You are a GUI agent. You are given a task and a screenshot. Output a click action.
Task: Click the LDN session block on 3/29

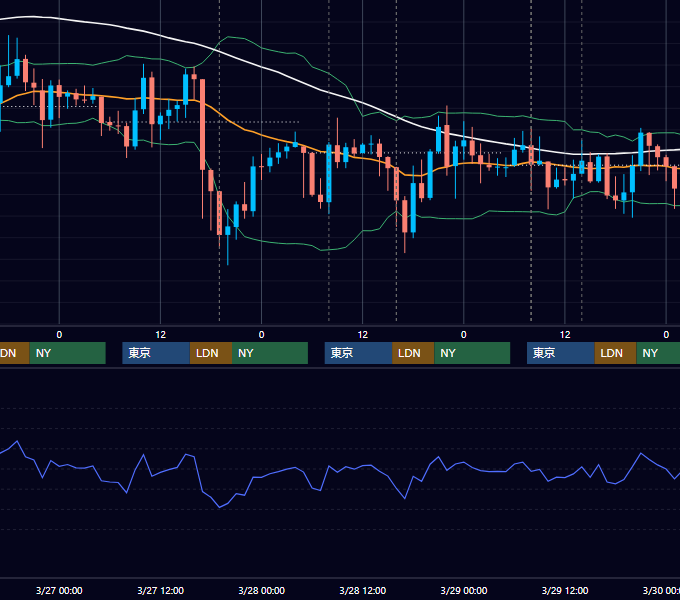click(615, 353)
